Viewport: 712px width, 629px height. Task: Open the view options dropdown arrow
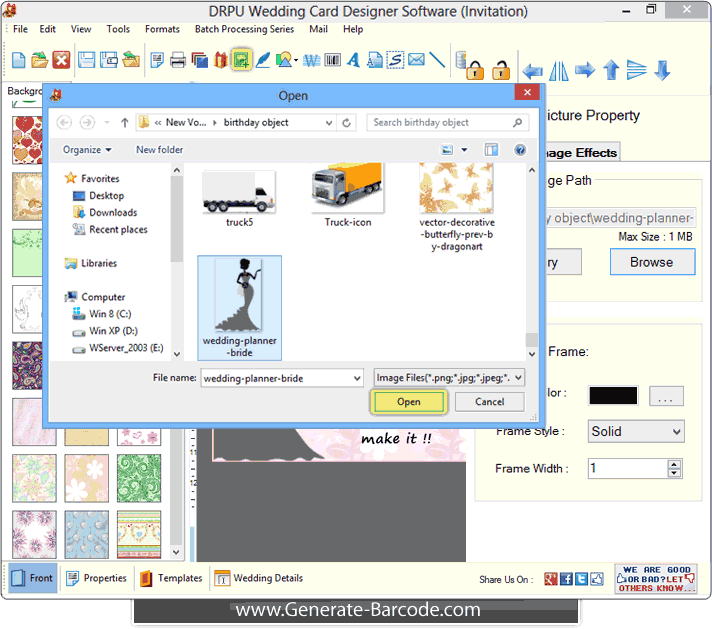pyautogui.click(x=464, y=149)
